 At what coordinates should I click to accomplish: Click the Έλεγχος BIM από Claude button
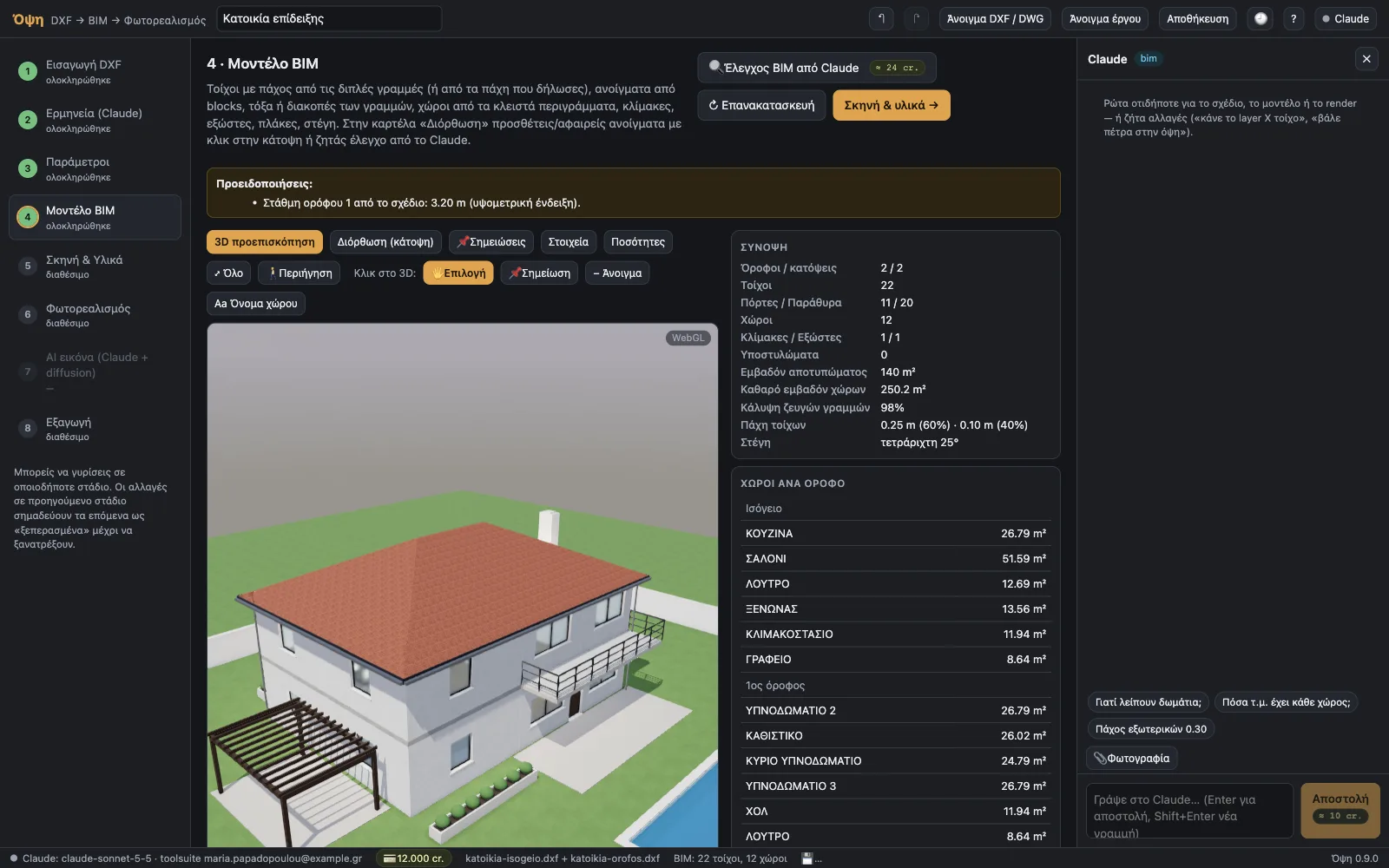(816, 68)
